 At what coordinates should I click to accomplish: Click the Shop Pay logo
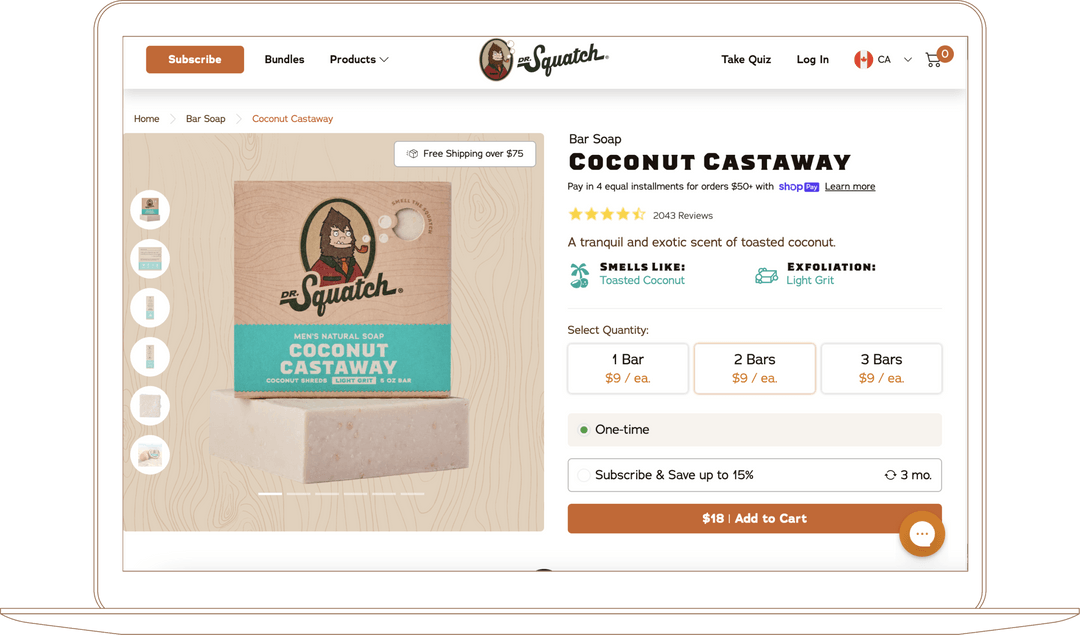point(798,187)
